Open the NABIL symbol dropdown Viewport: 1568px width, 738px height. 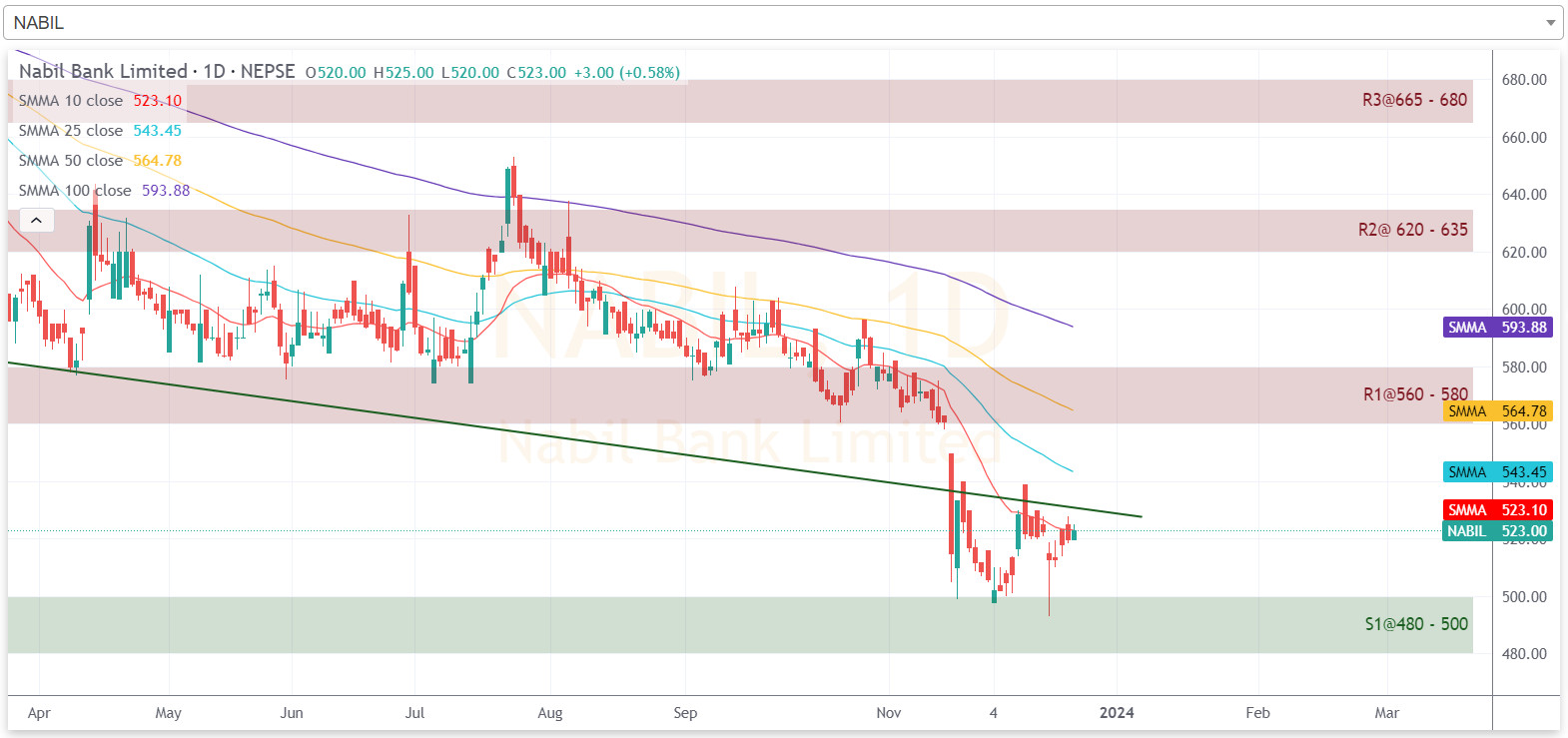[x=783, y=22]
